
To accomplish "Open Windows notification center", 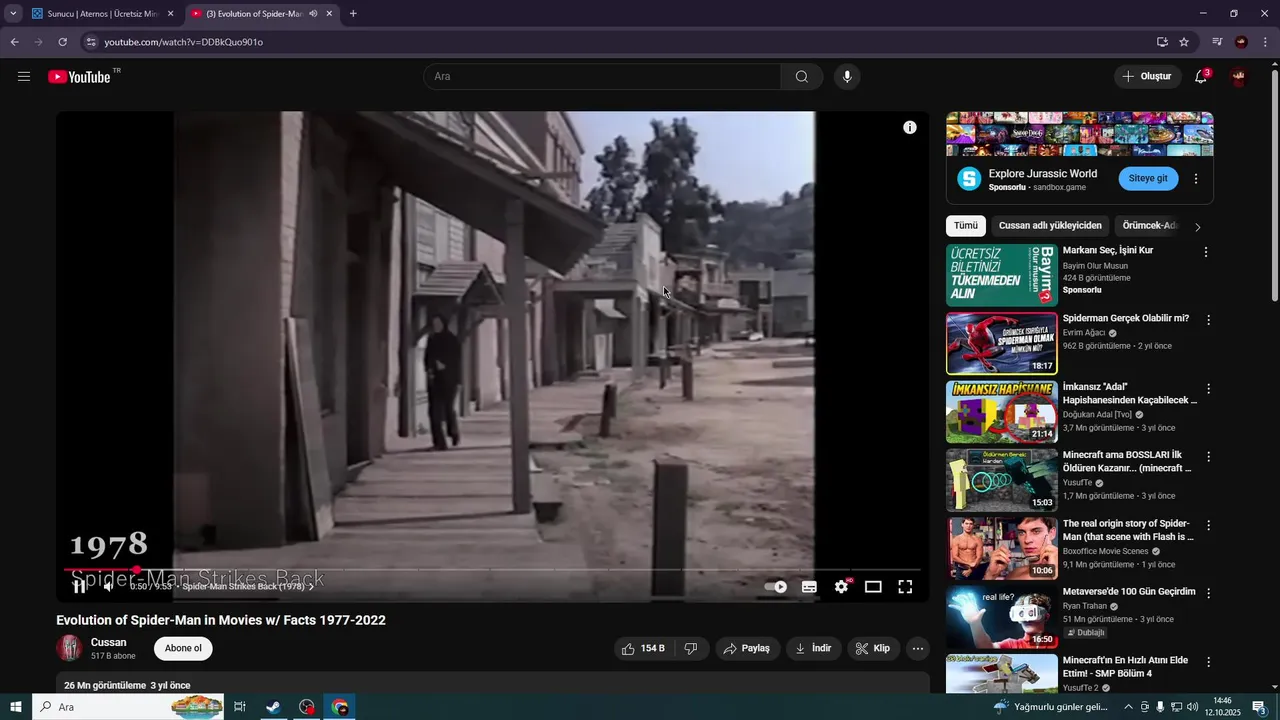I will pos(1259,707).
